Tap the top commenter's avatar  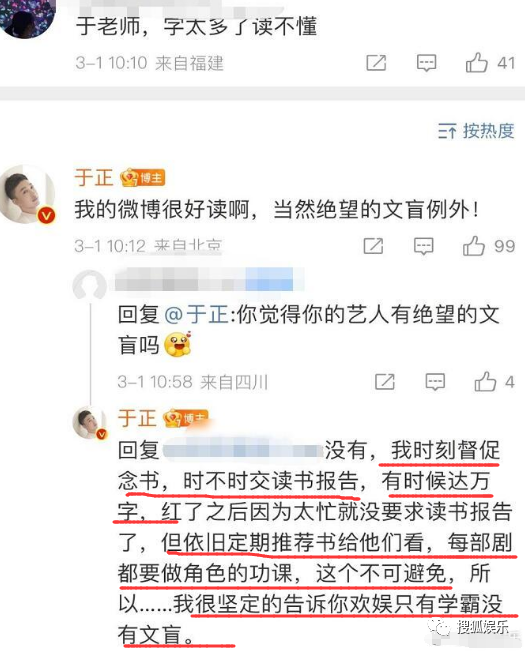click(27, 19)
